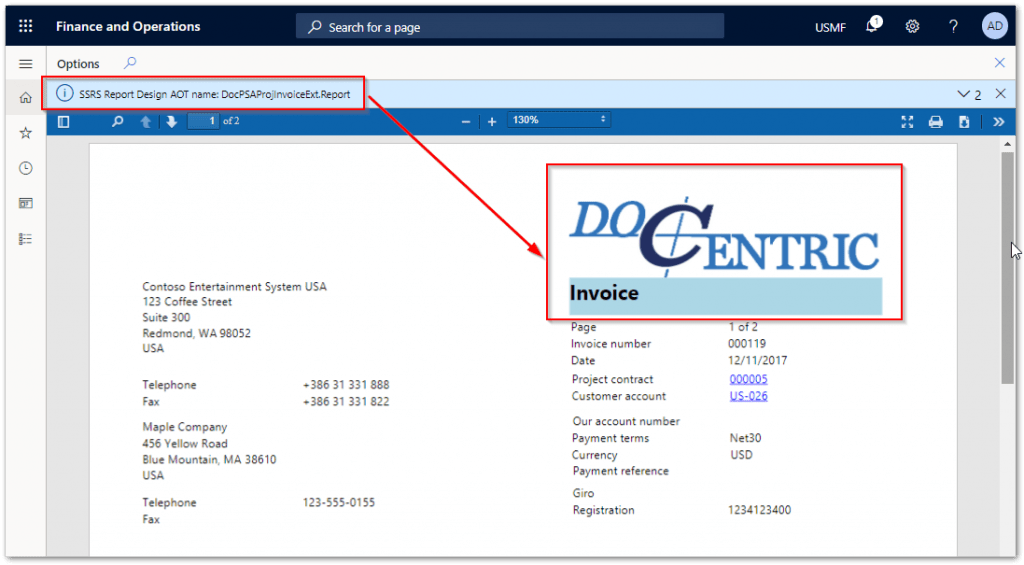Go to the previous report page
Screen dimensions: 1024x565
(146, 121)
